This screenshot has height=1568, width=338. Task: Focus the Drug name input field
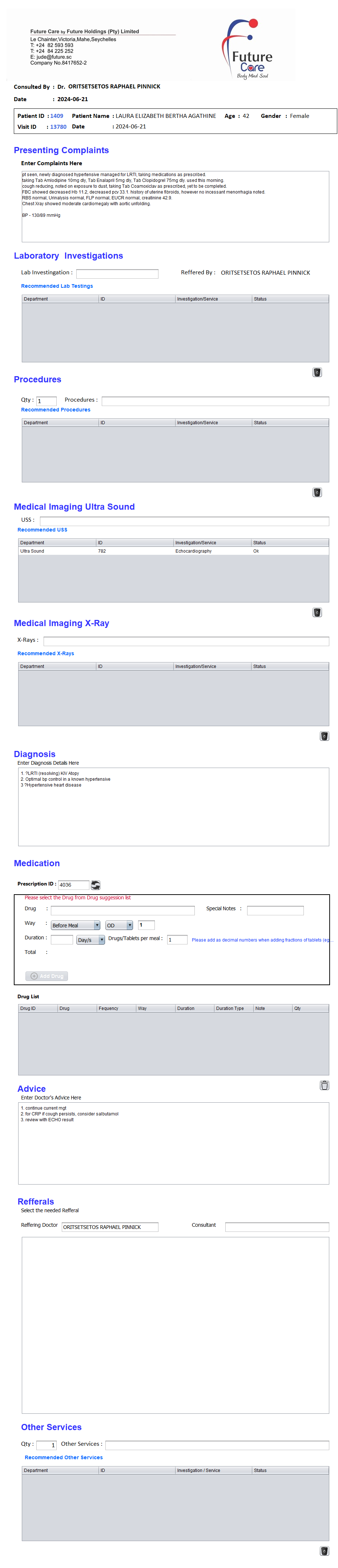pyautogui.click(x=122, y=911)
